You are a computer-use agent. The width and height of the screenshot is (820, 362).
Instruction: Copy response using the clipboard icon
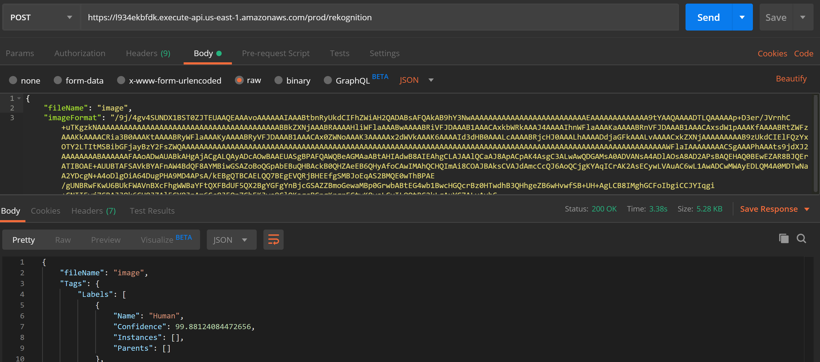tap(783, 239)
